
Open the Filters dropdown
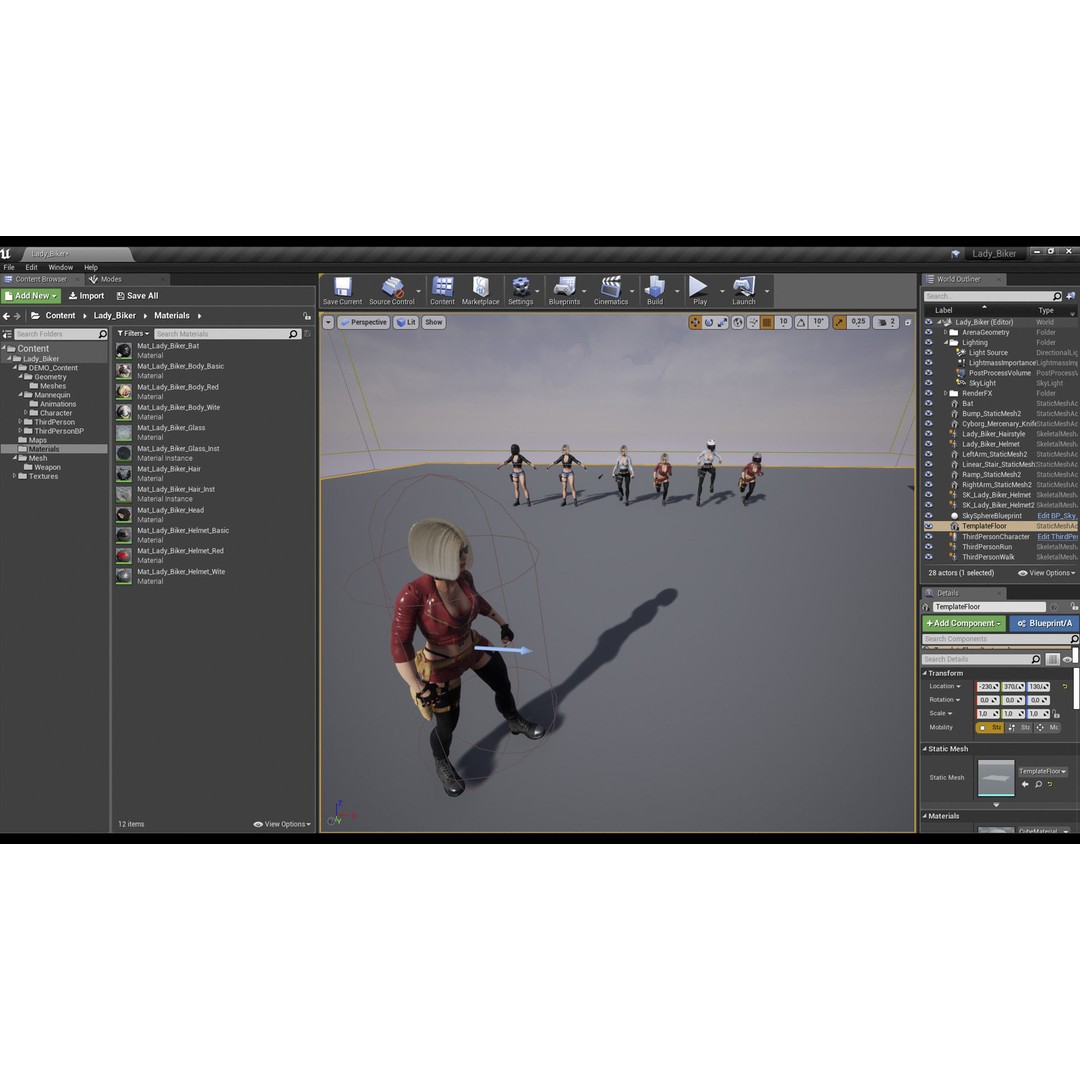133,333
